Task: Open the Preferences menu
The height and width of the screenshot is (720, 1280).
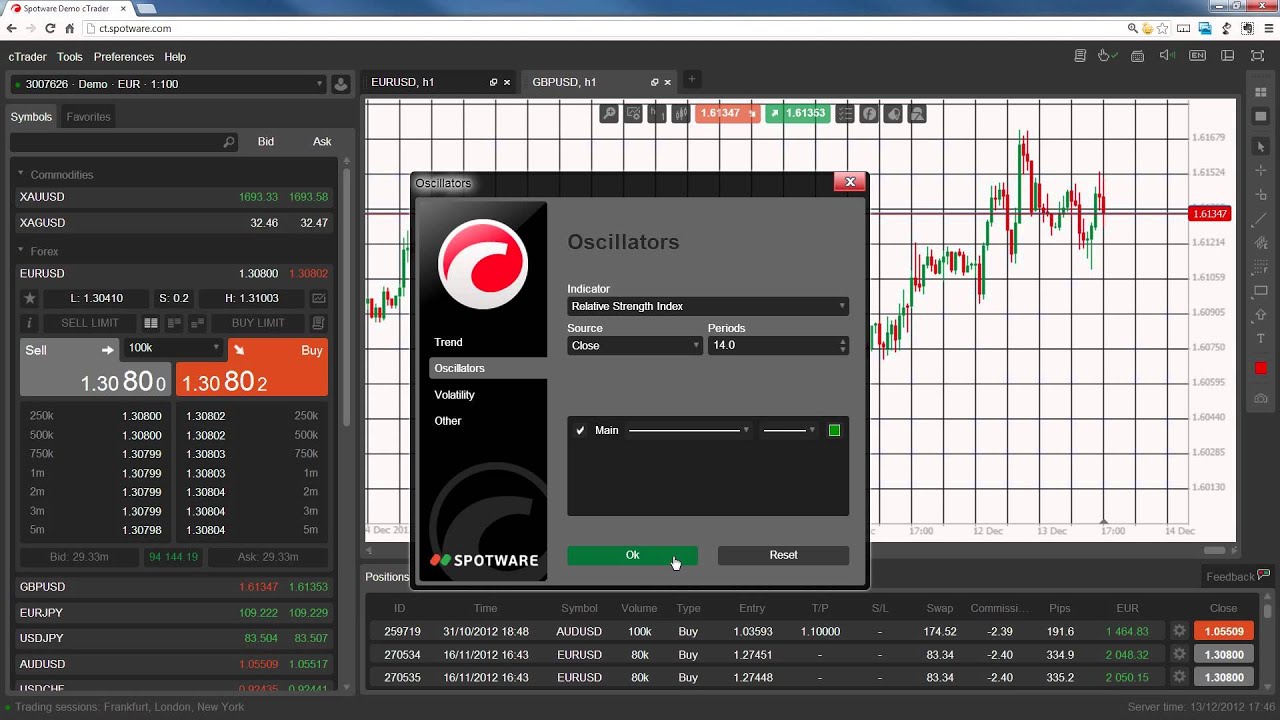Action: click(x=124, y=57)
